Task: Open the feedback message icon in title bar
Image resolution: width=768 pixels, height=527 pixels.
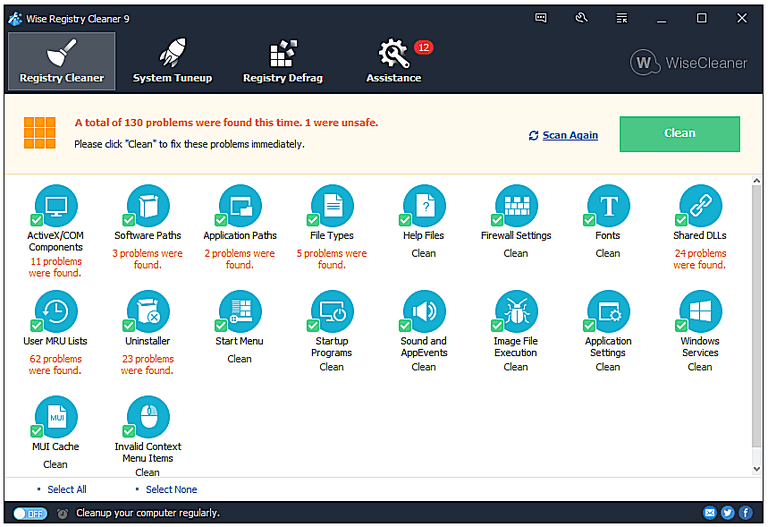Action: click(541, 18)
